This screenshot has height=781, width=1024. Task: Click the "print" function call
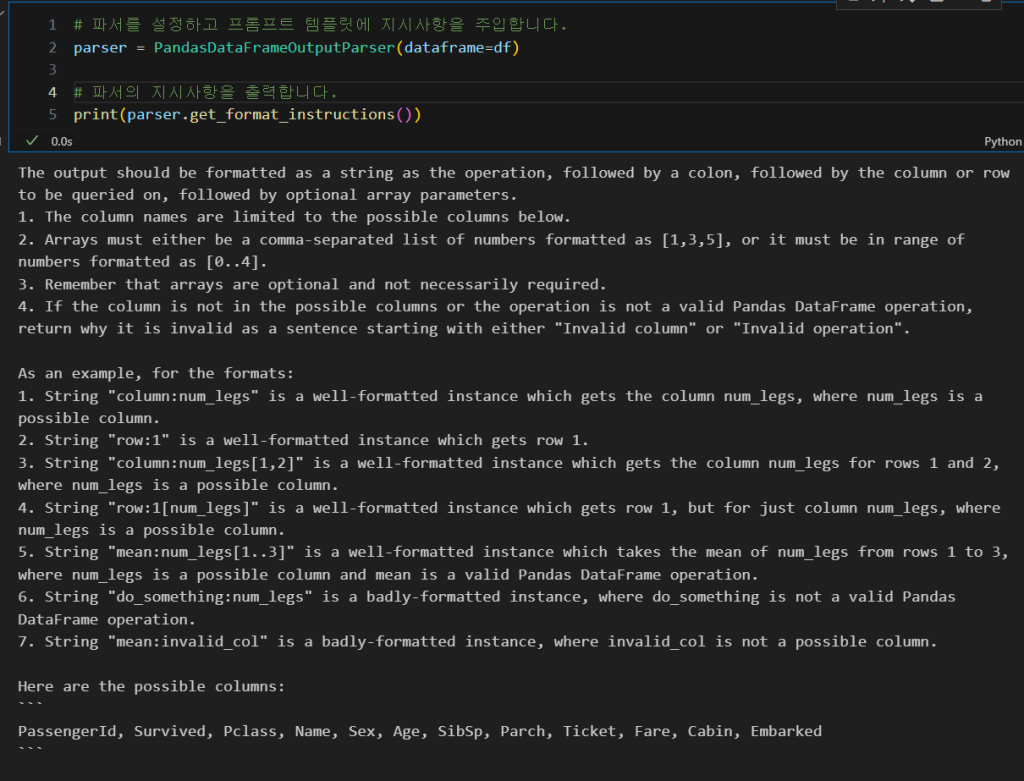(x=95, y=114)
